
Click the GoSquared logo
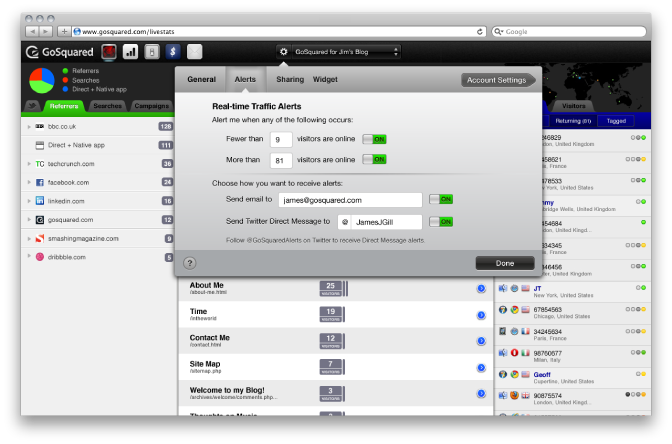click(x=59, y=52)
